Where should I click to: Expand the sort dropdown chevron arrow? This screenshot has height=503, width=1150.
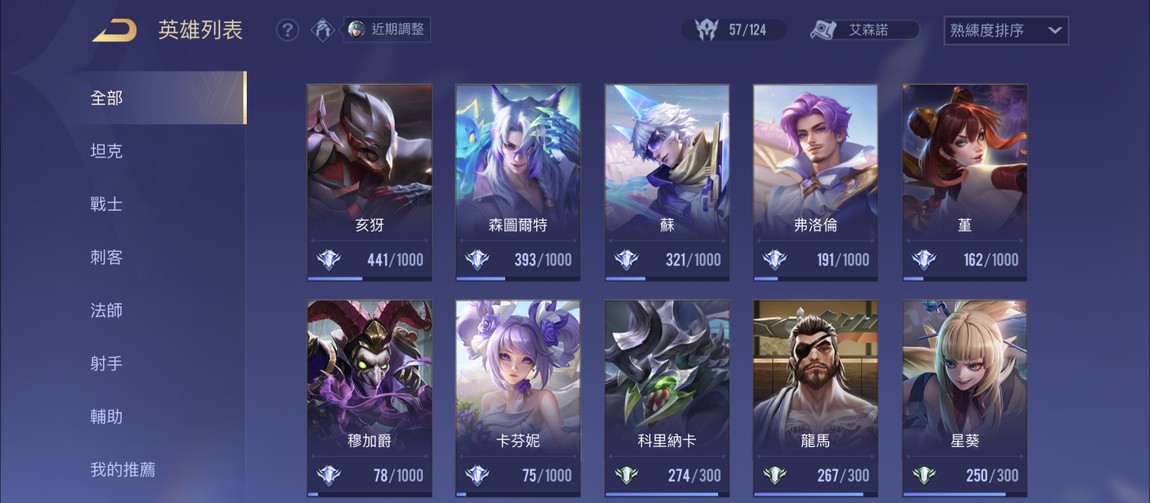(x=1055, y=31)
